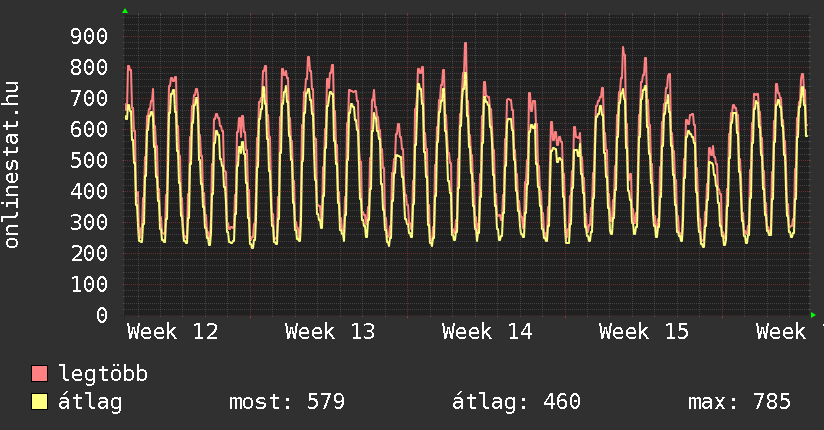Select the Week 12 axis label

pyautogui.click(x=172, y=331)
